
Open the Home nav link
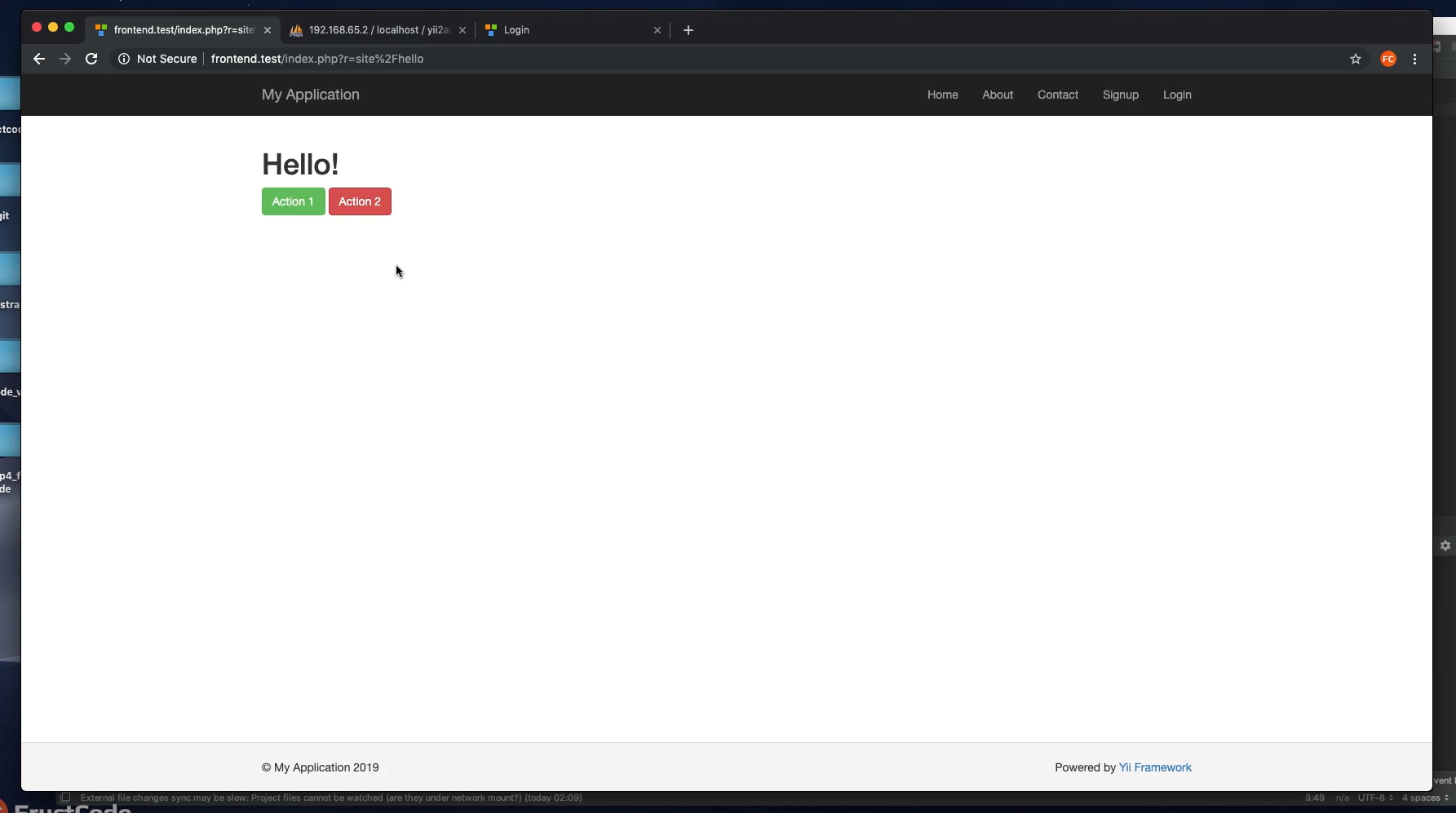(x=942, y=95)
